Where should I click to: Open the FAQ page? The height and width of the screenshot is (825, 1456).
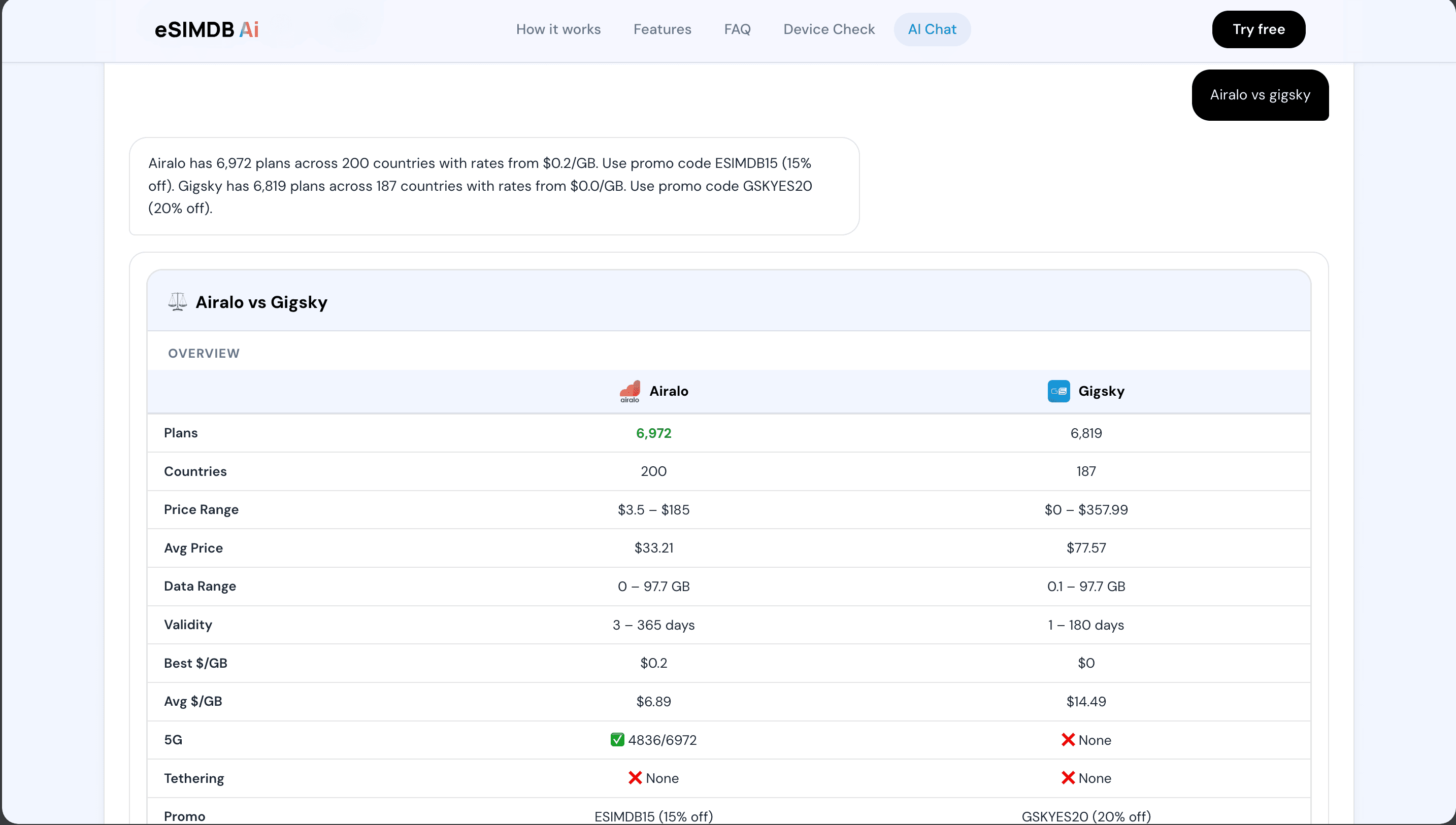[737, 29]
